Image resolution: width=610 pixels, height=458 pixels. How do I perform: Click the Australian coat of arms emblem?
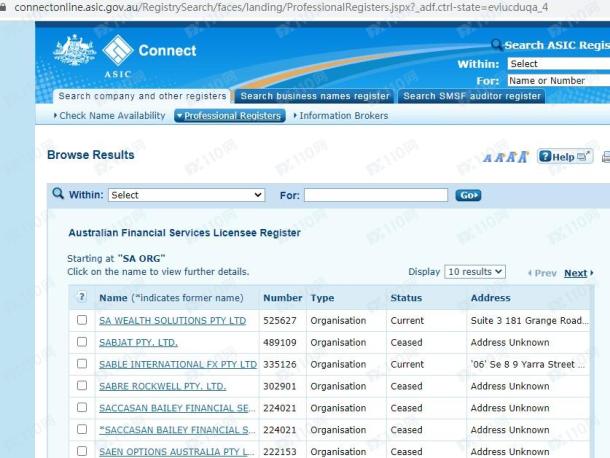[74, 50]
